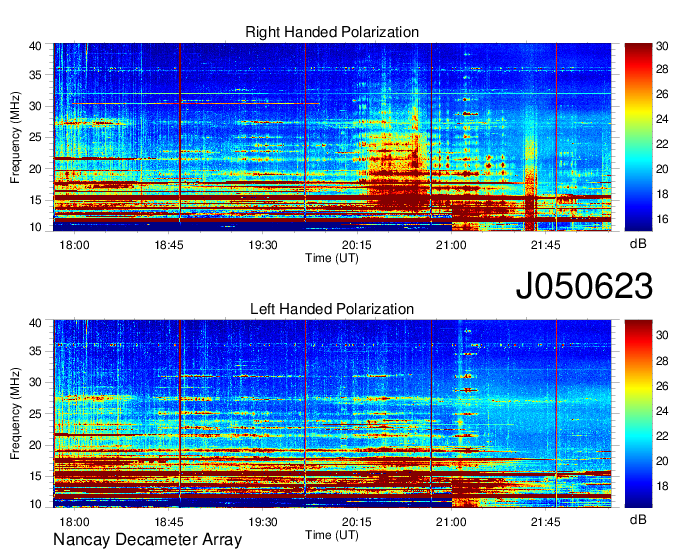Viewport: 680px width, 552px height.
Task: Click the 16 value on Right Handed colorbar
Action: [x=662, y=219]
